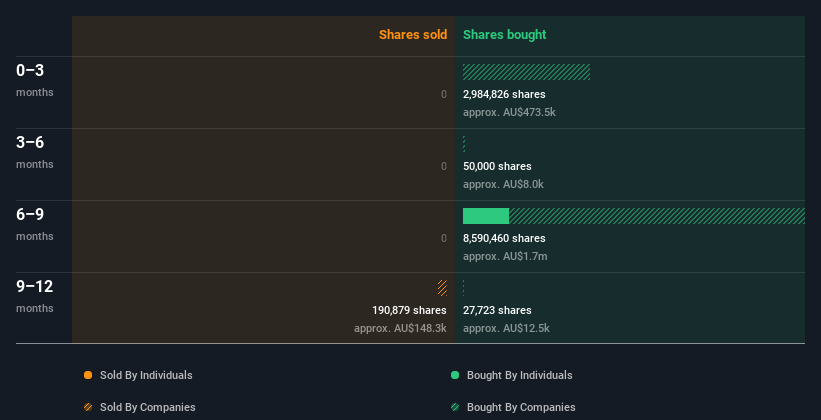This screenshot has height=420, width=821.
Task: Click the 50,000 shares value
Action: (x=497, y=166)
